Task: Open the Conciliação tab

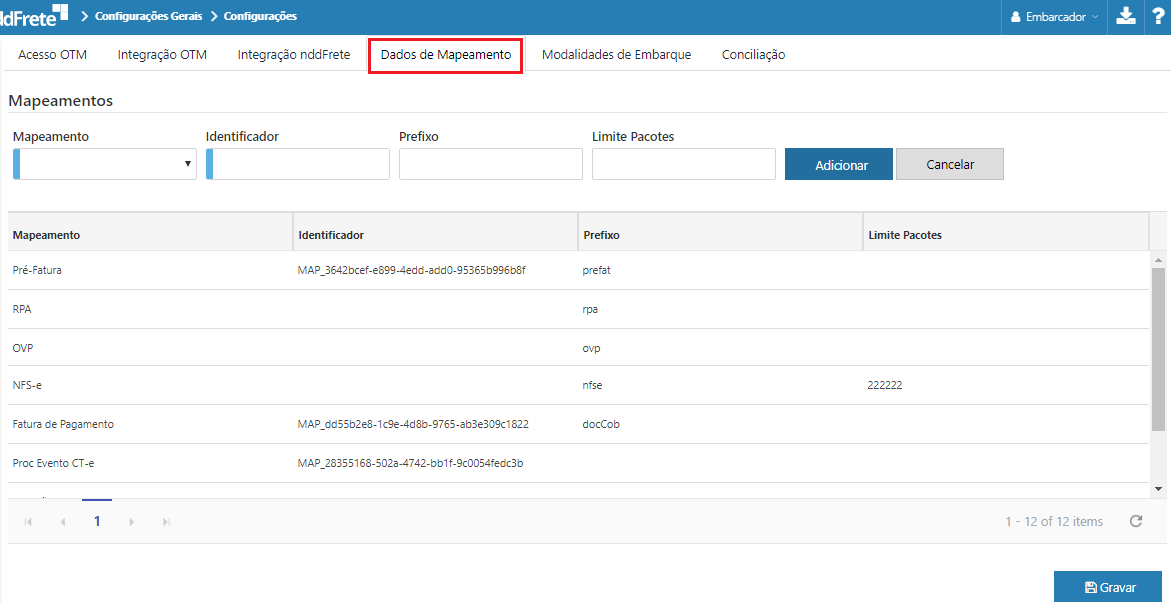Action: 753,55
